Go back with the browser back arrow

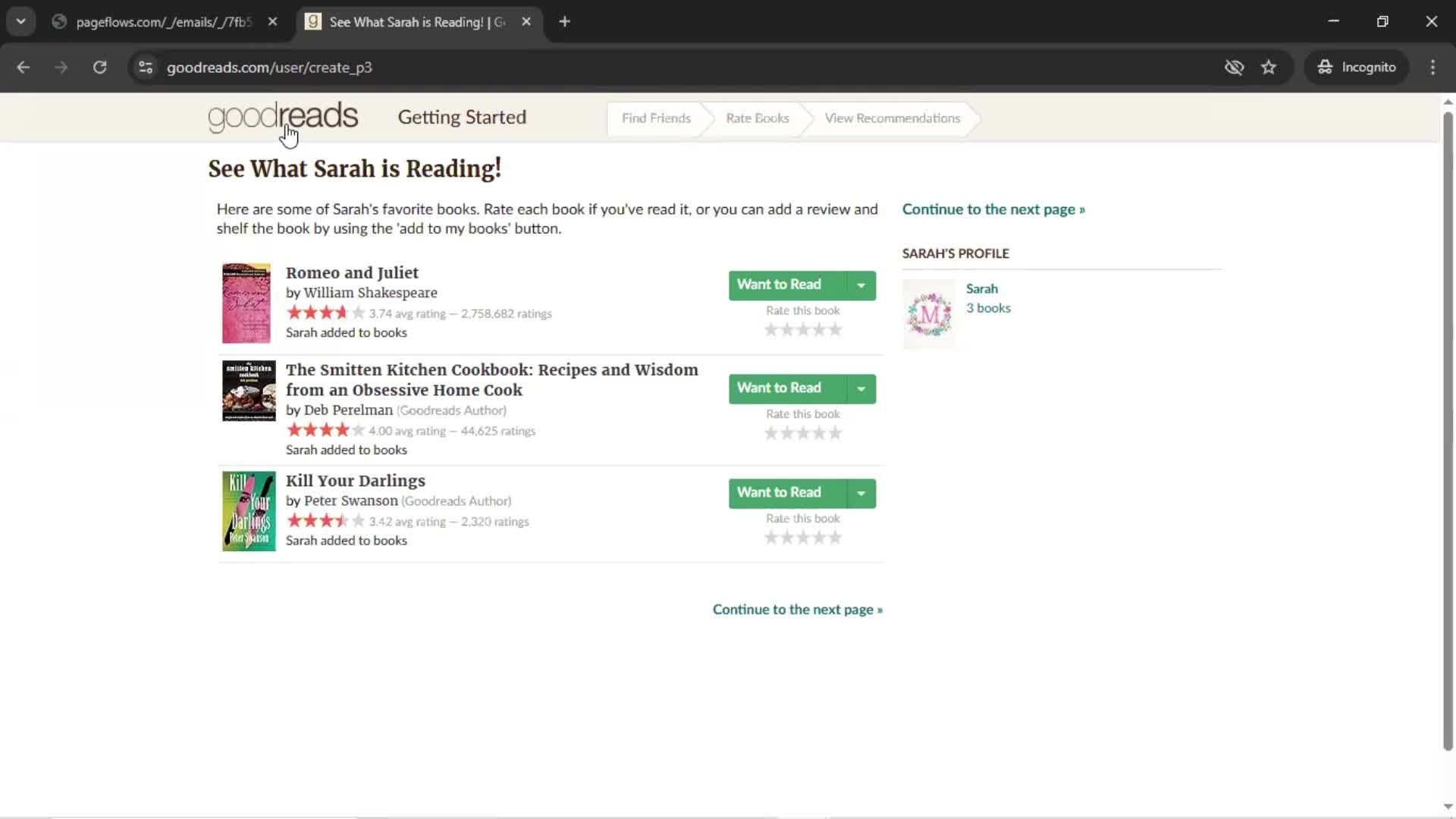24,67
